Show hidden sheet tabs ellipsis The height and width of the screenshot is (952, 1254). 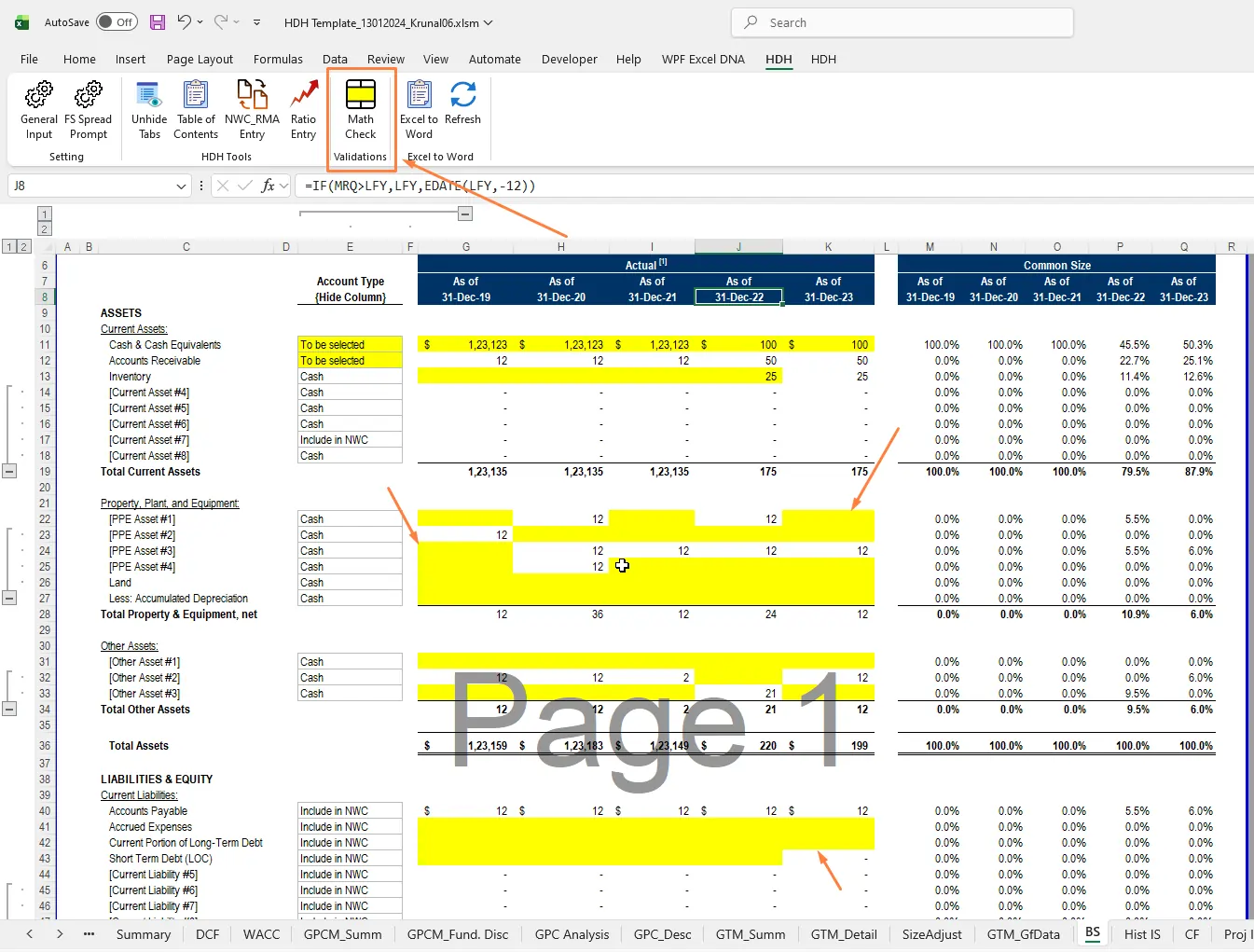coord(89,933)
